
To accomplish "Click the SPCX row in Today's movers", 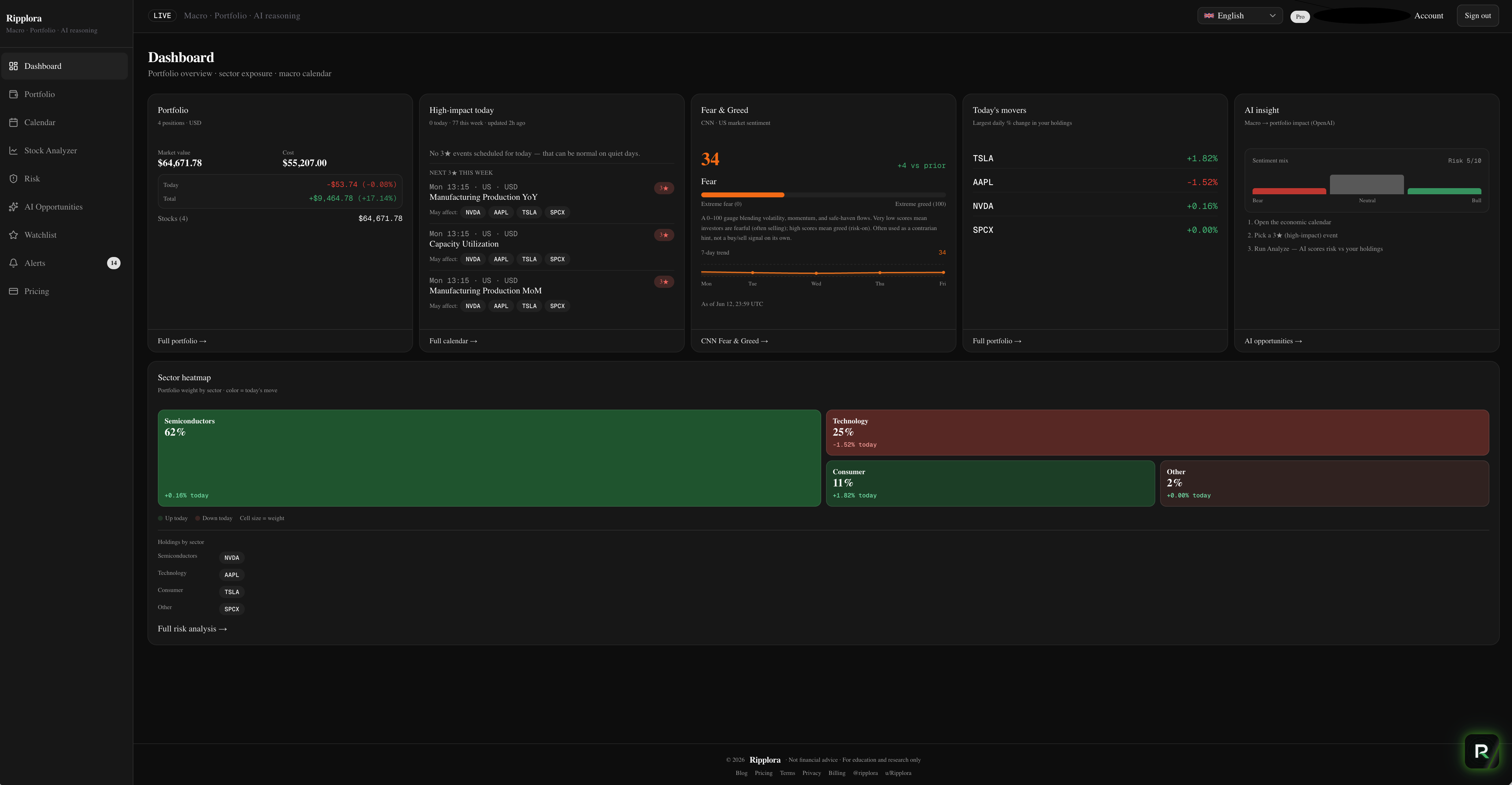I will [1095, 230].
